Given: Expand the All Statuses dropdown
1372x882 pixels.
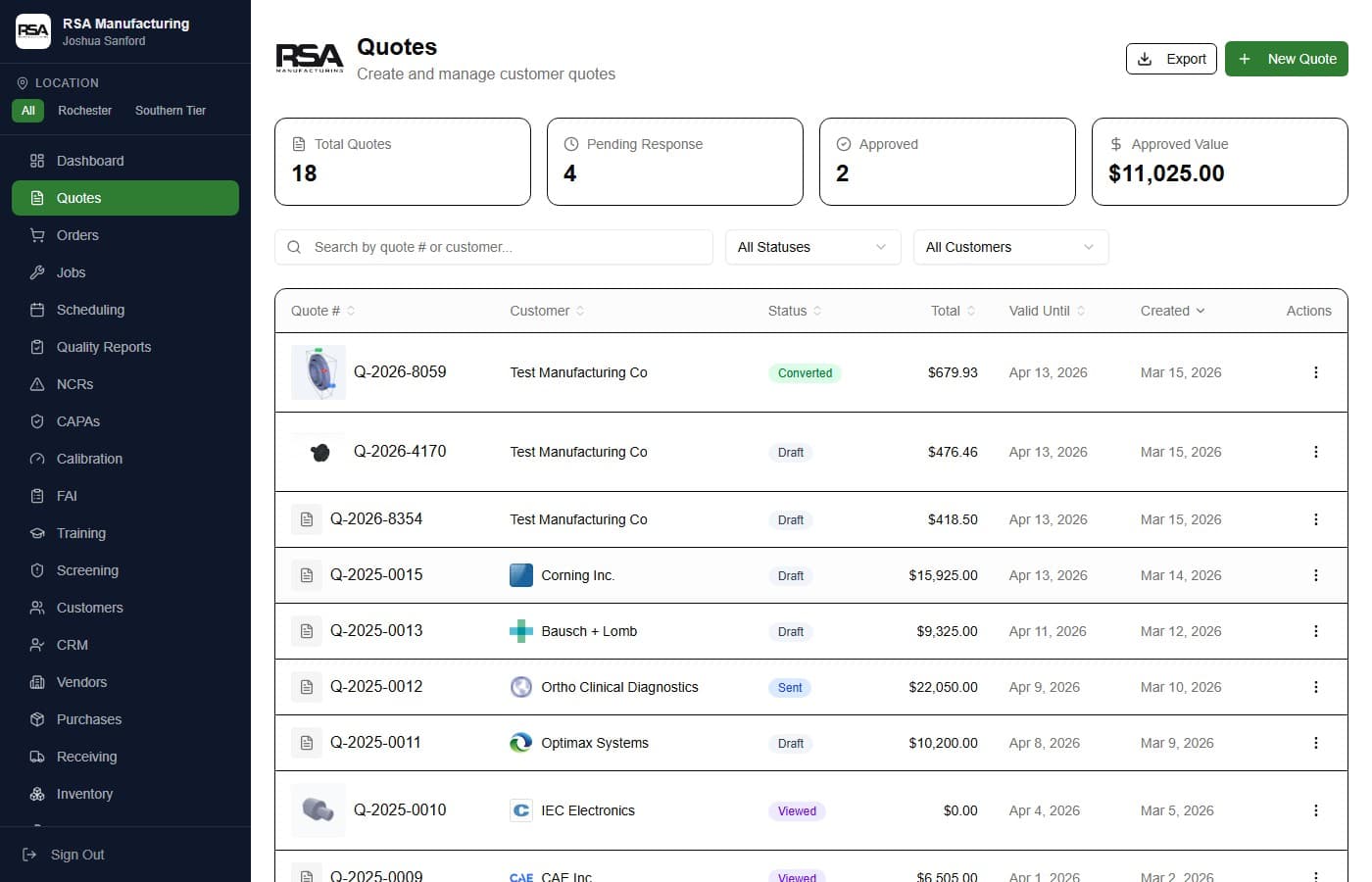Looking at the screenshot, I should [x=812, y=247].
